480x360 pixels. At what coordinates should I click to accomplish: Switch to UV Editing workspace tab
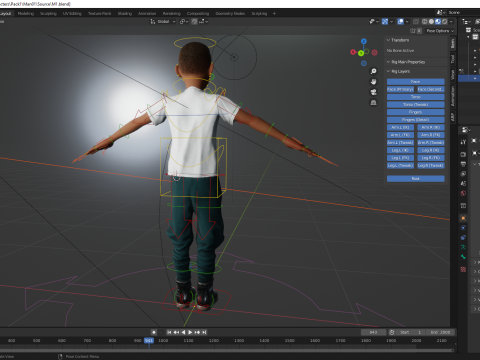72,14
